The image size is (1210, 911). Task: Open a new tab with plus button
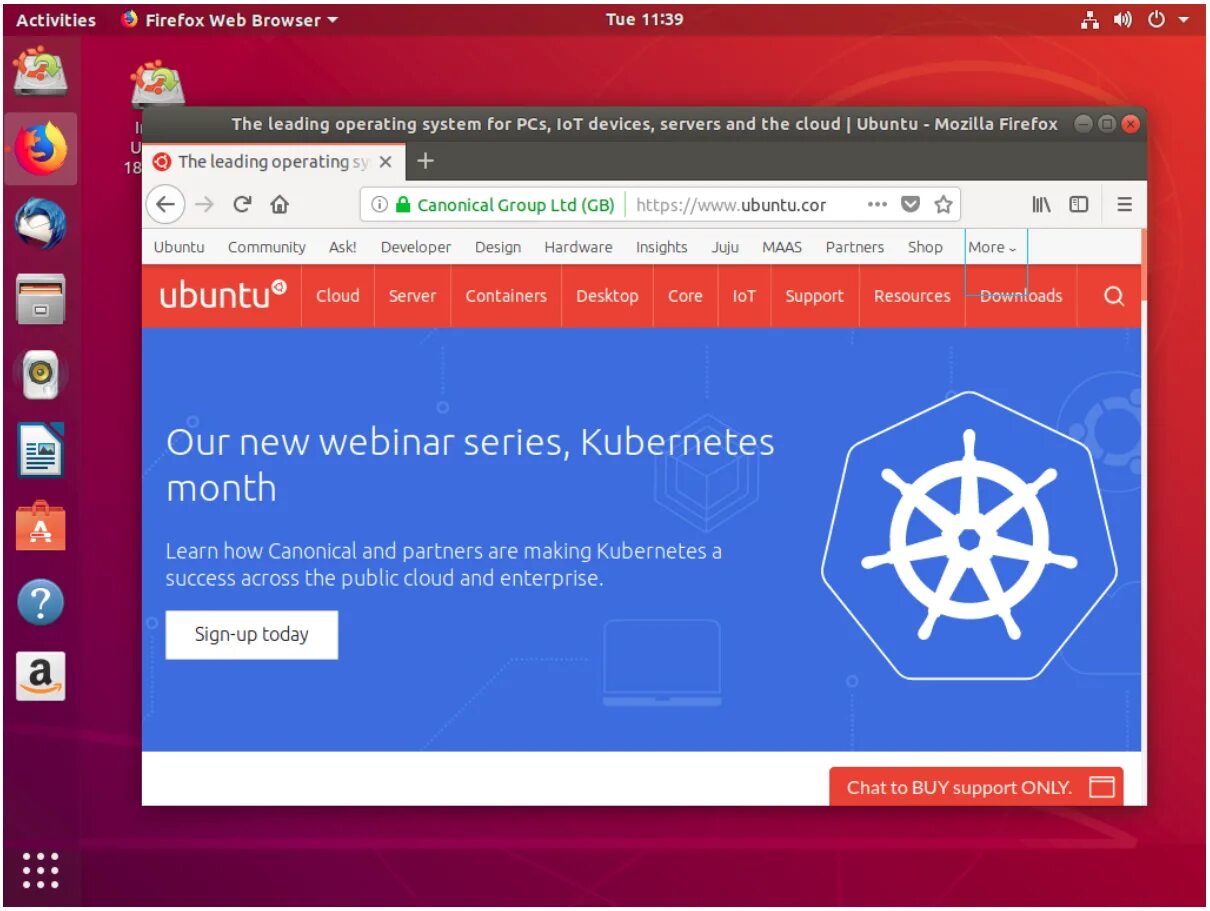click(425, 161)
